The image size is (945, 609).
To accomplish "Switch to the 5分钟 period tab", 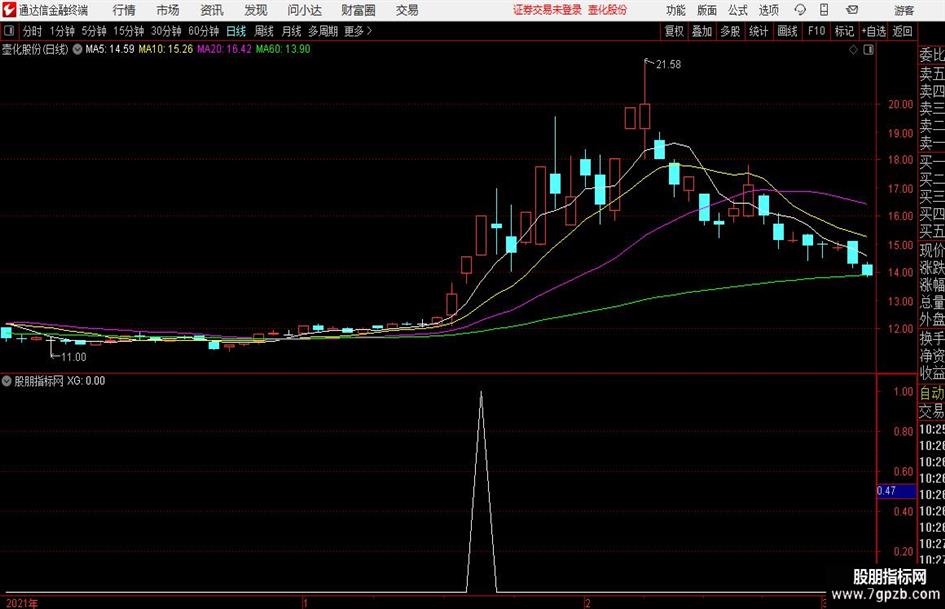I will [x=94, y=31].
